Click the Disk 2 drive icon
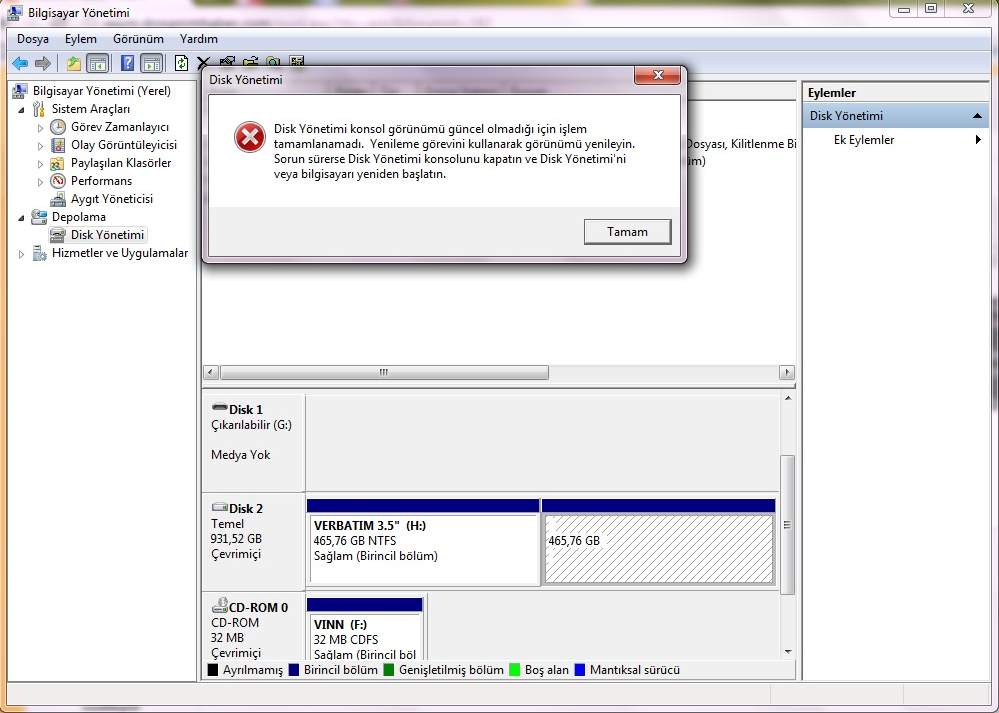This screenshot has width=999, height=713. pos(219,507)
